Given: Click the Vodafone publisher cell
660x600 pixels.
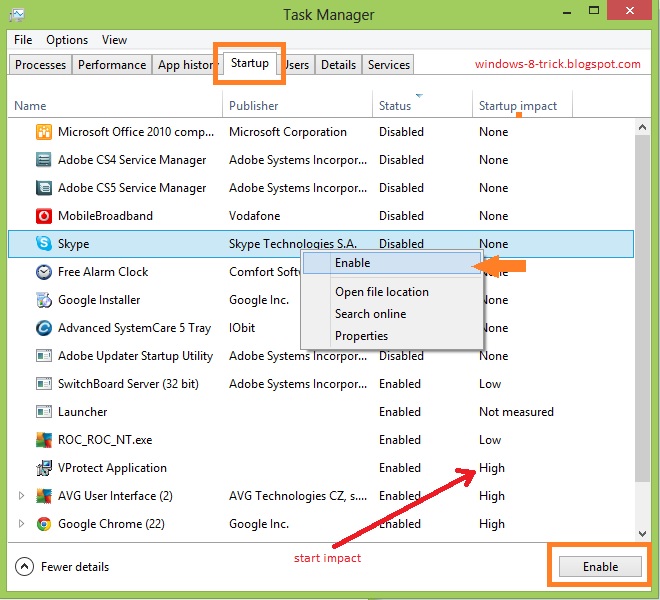Looking at the screenshot, I should pos(255,216).
